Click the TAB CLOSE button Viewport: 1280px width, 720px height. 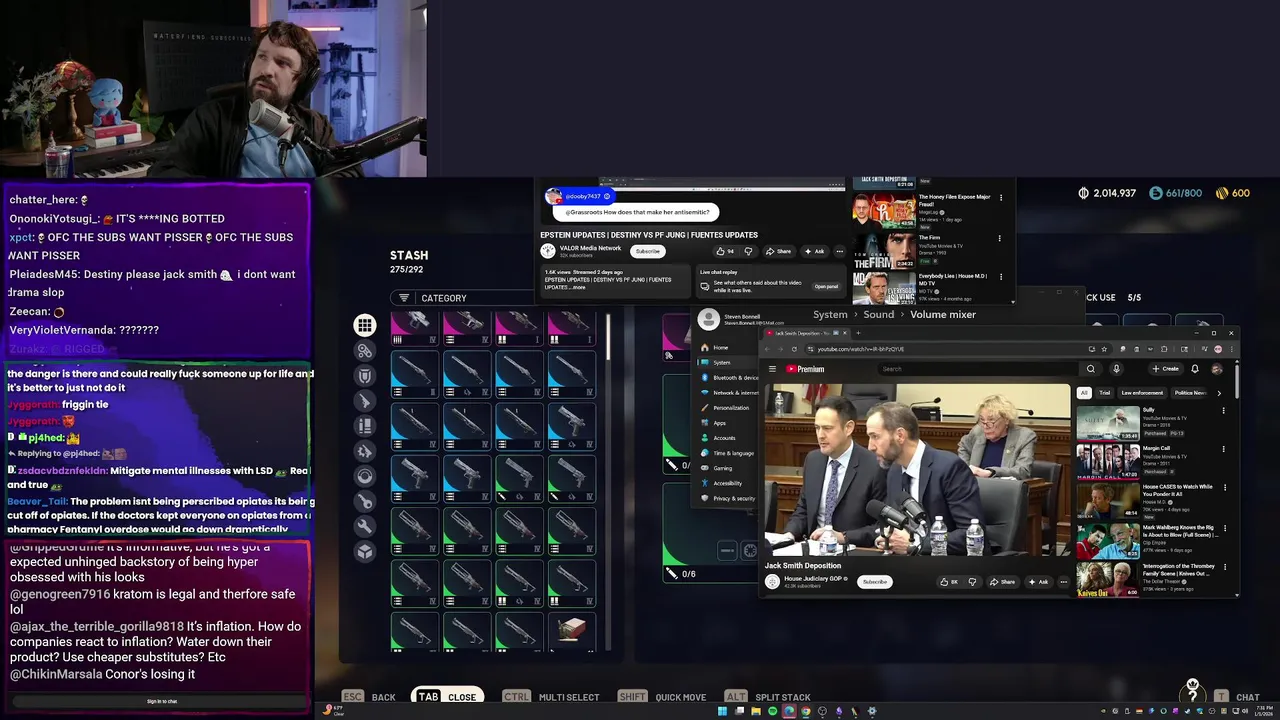[x=449, y=697]
